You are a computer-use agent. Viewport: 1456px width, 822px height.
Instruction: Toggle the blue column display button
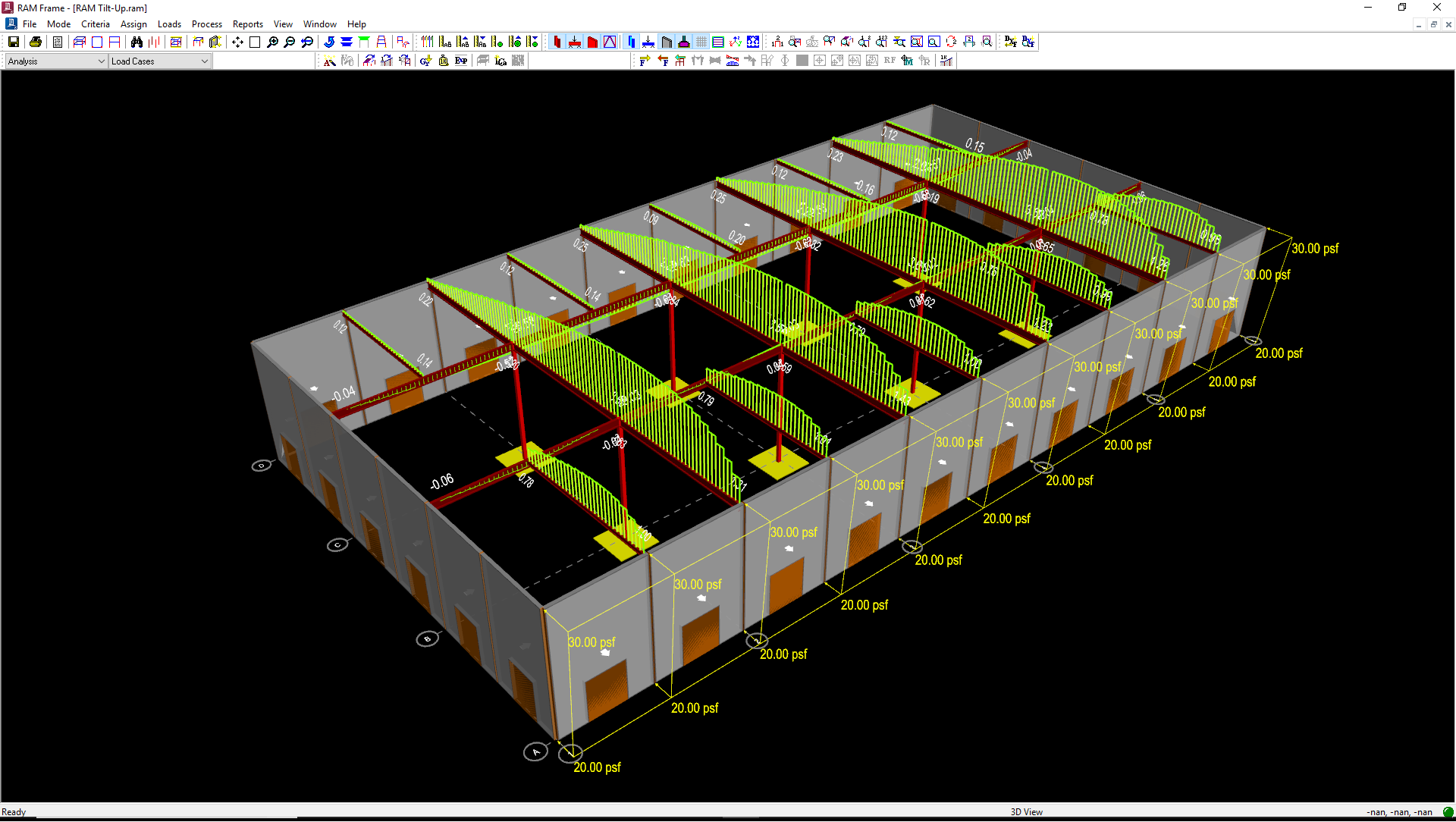(631, 42)
